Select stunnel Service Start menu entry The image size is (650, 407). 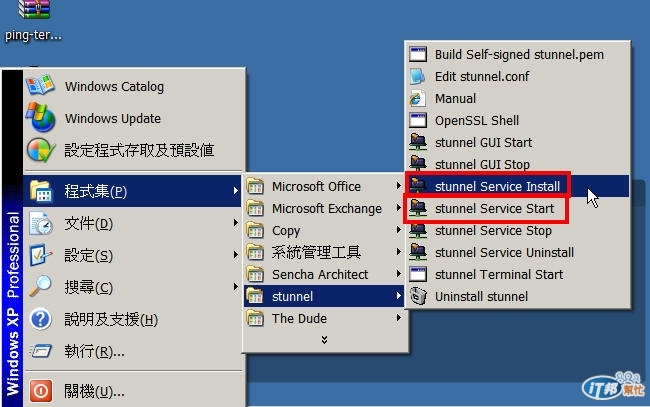[517, 208]
